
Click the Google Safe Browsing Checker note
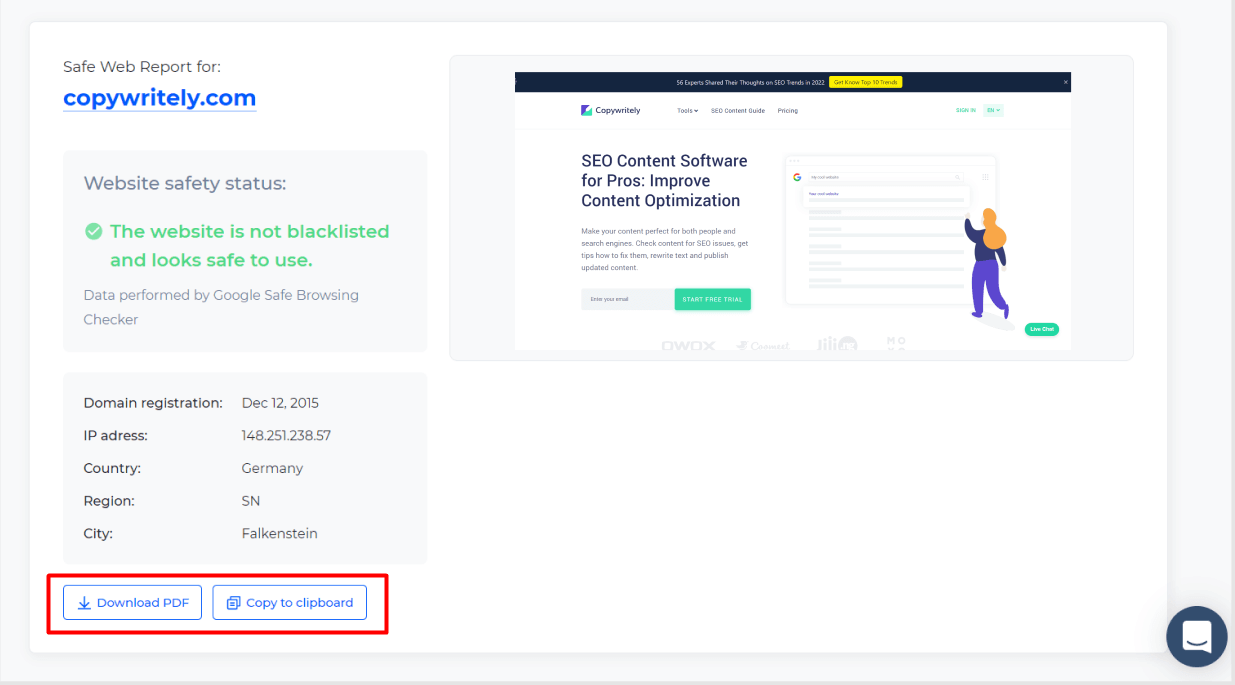pyautogui.click(x=221, y=307)
